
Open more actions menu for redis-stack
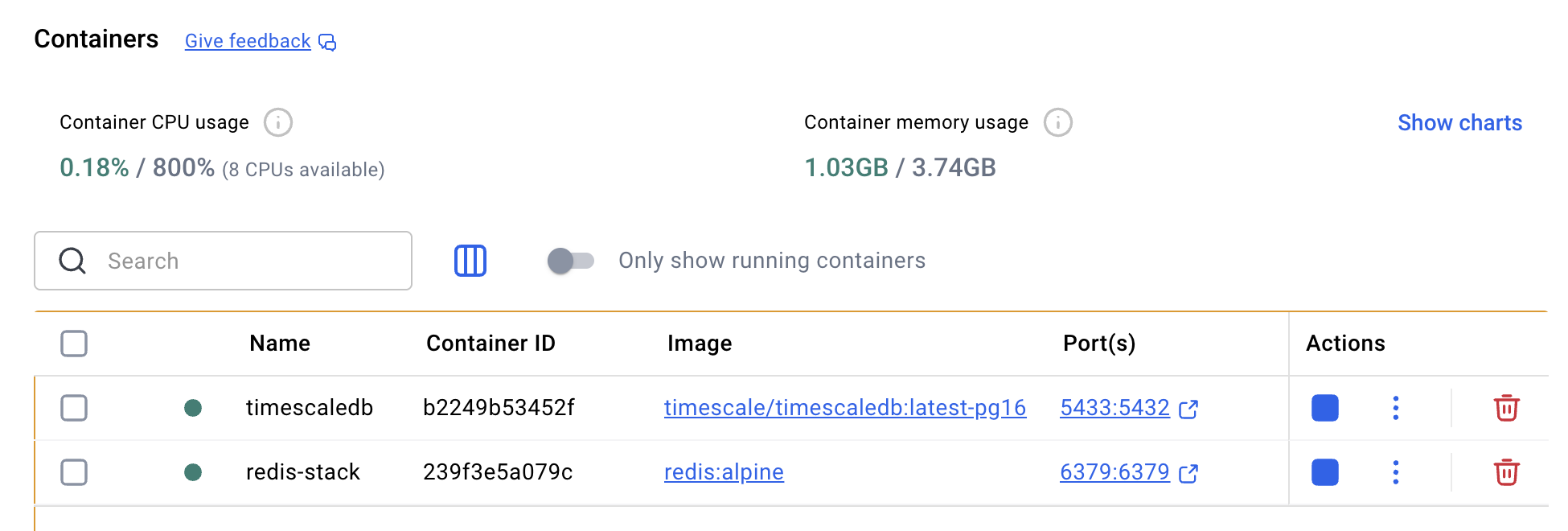pyautogui.click(x=1395, y=472)
